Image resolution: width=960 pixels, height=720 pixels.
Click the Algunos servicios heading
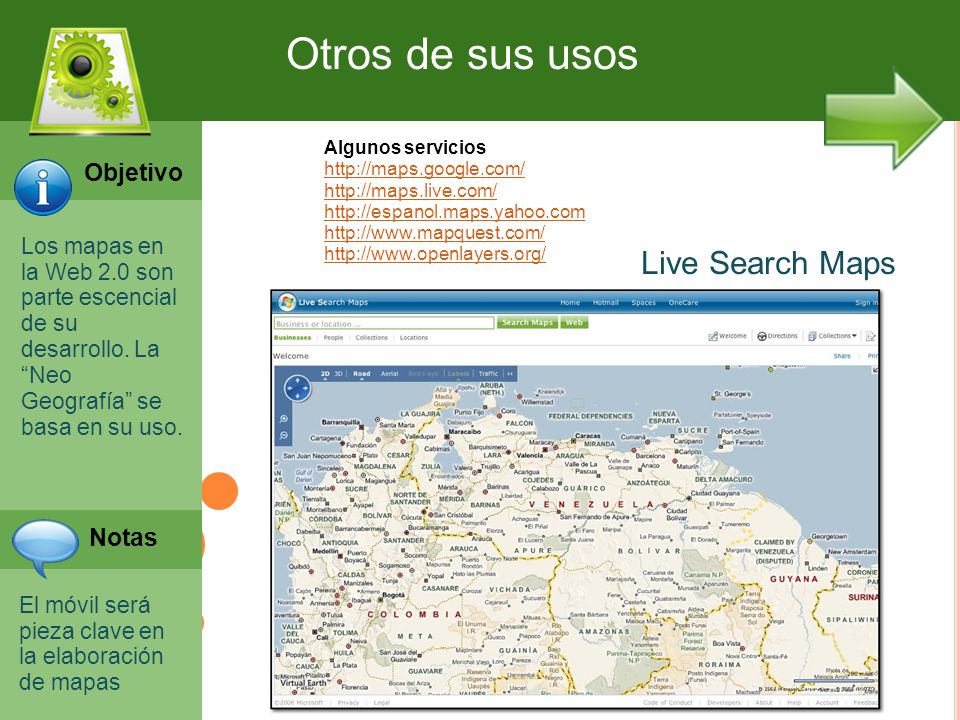click(x=405, y=147)
